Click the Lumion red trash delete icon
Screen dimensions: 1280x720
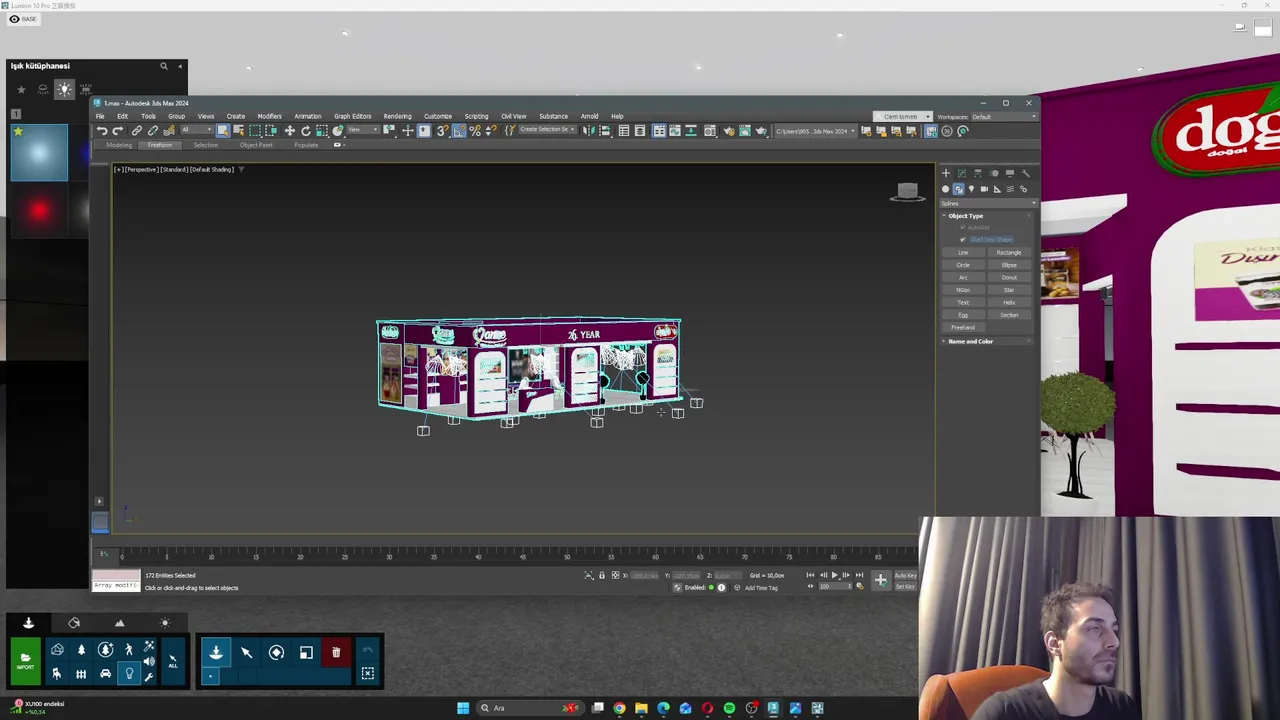tap(336, 652)
